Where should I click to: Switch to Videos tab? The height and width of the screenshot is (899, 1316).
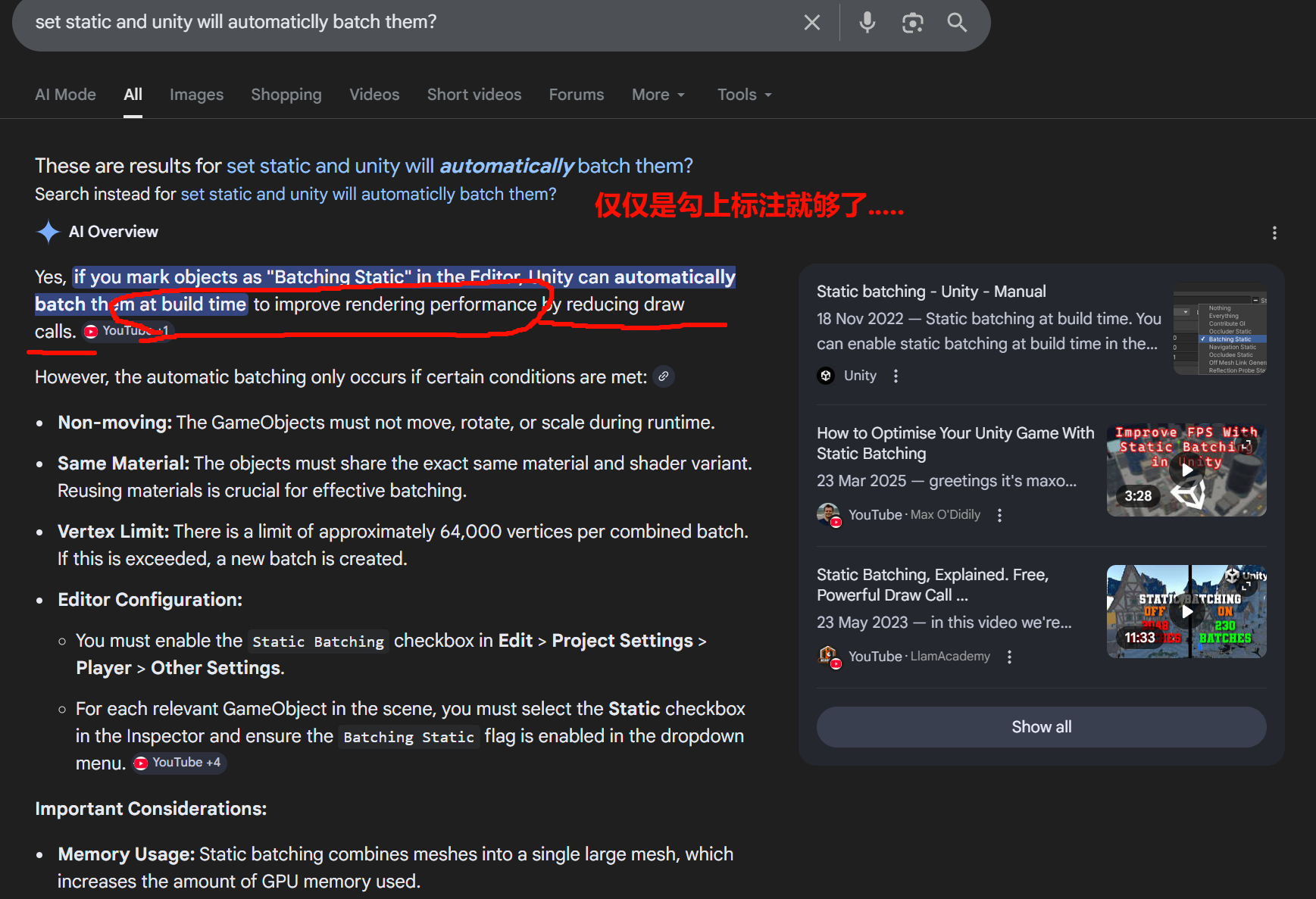374,95
